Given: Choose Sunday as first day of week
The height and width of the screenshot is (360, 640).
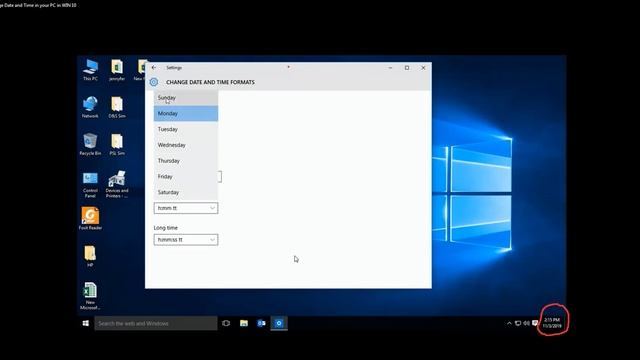Looking at the screenshot, I should coord(186,98).
